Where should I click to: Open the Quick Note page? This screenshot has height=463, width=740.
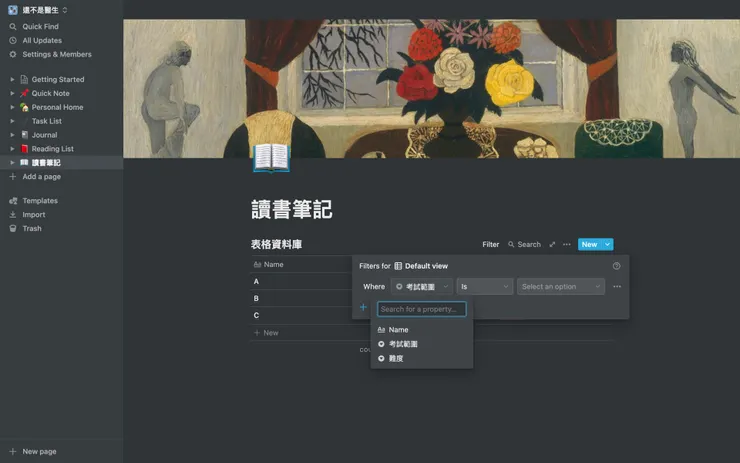(x=50, y=93)
